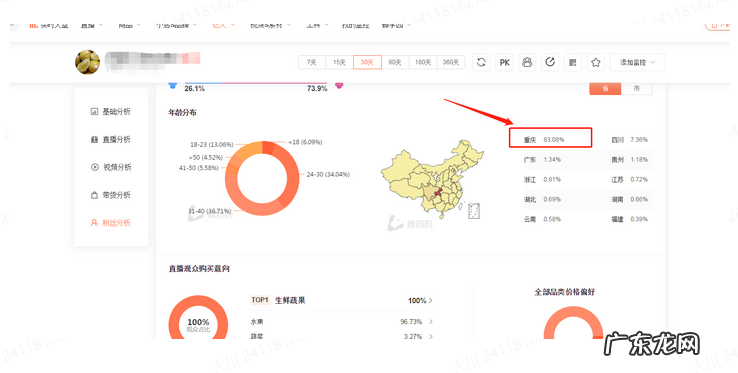
Task: Click the blue male gender icon
Action: (x=173, y=85)
